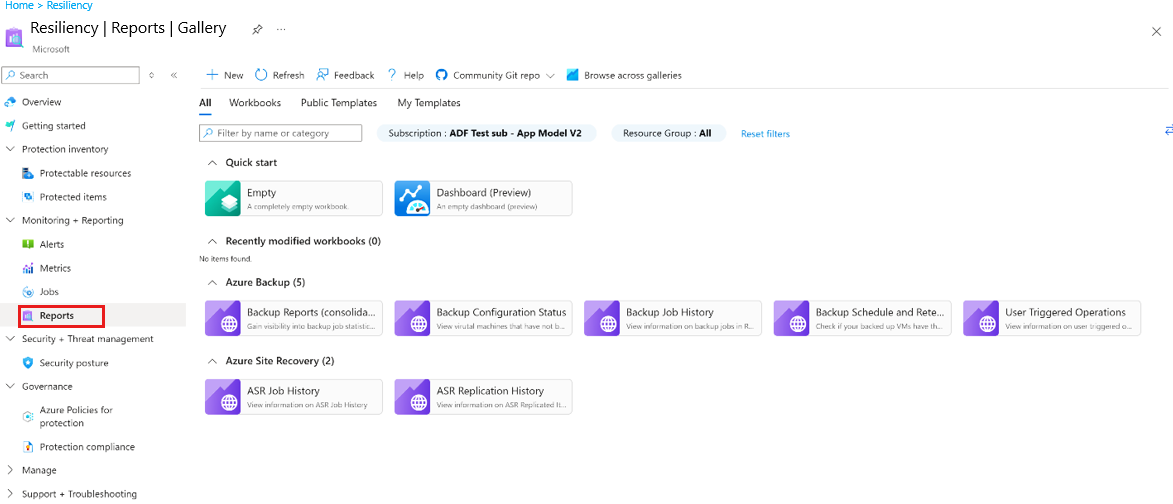Open the ellipsis more options menu beside title
Viewport: 1173px width, 504px height.
tap(281, 29)
